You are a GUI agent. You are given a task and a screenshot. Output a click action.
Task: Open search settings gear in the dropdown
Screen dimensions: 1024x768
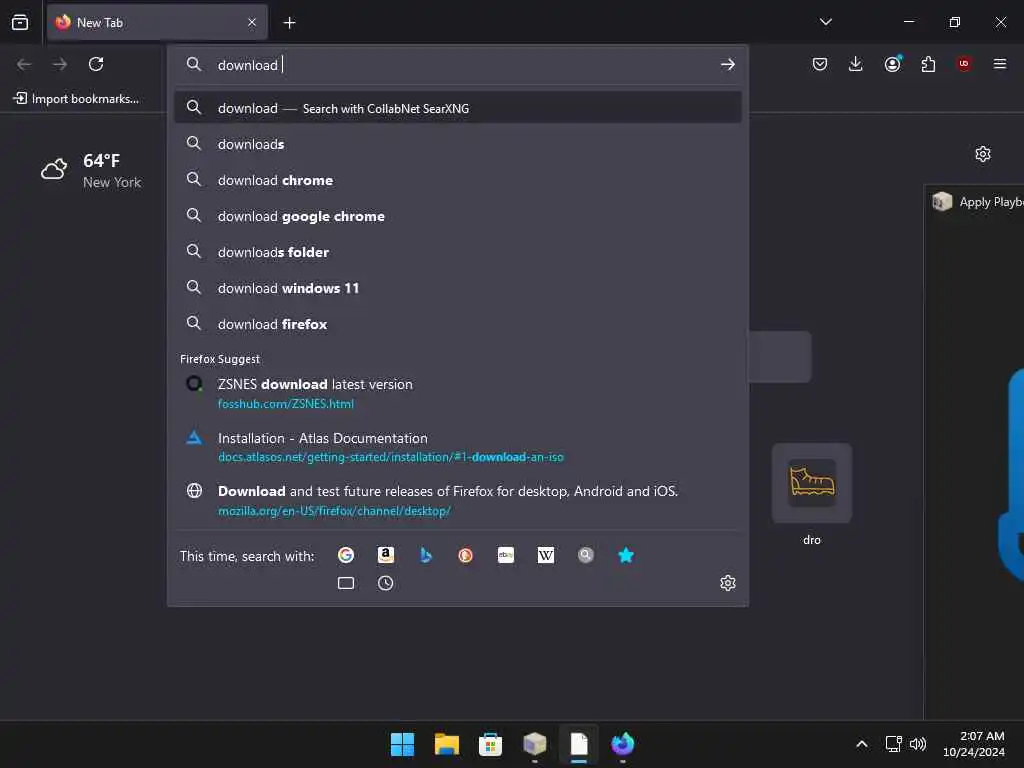[728, 583]
